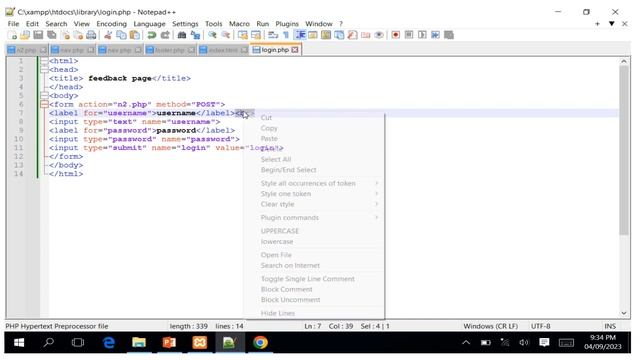
Task: Click the scrollbar up arrow
Action: click(x=624, y=61)
